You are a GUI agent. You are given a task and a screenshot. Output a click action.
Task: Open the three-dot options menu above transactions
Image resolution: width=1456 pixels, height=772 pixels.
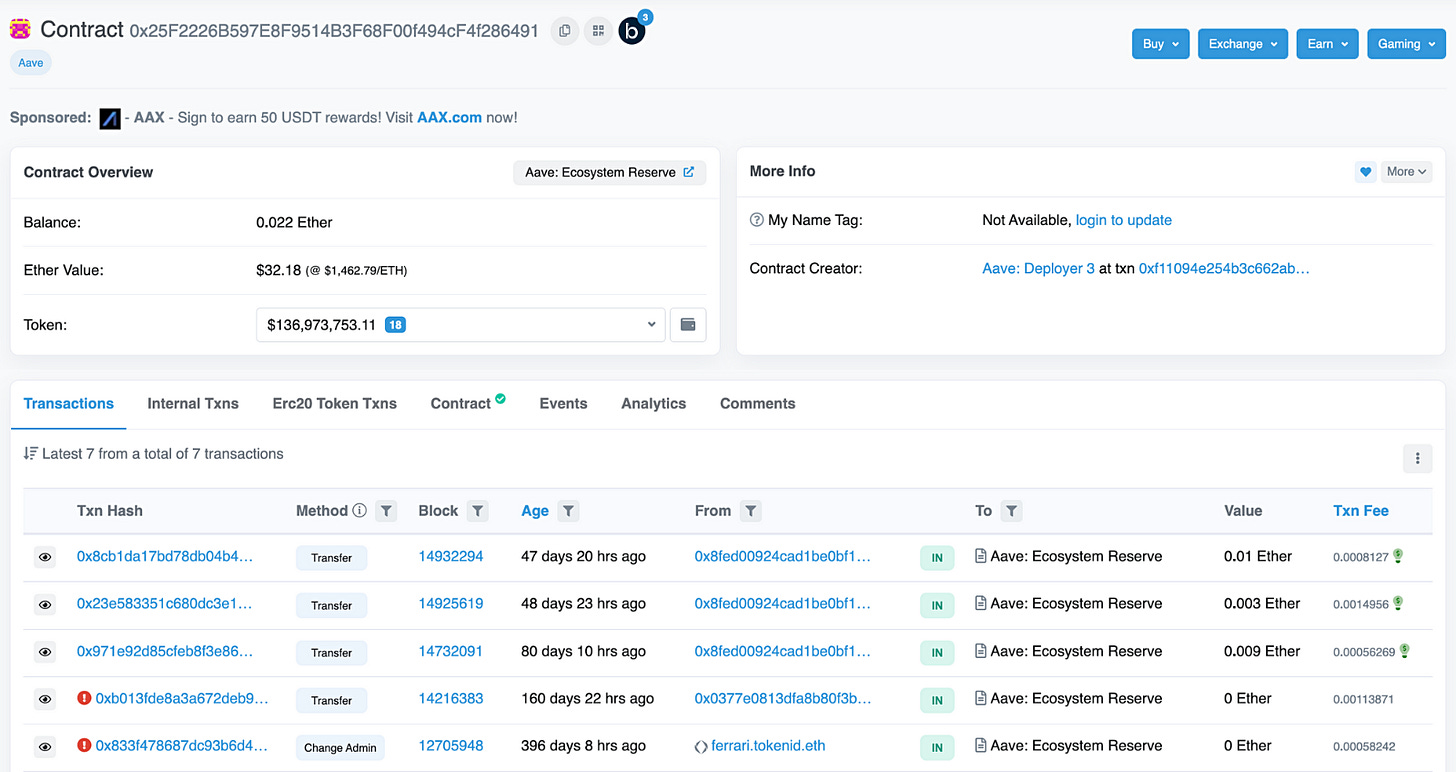pos(1417,458)
